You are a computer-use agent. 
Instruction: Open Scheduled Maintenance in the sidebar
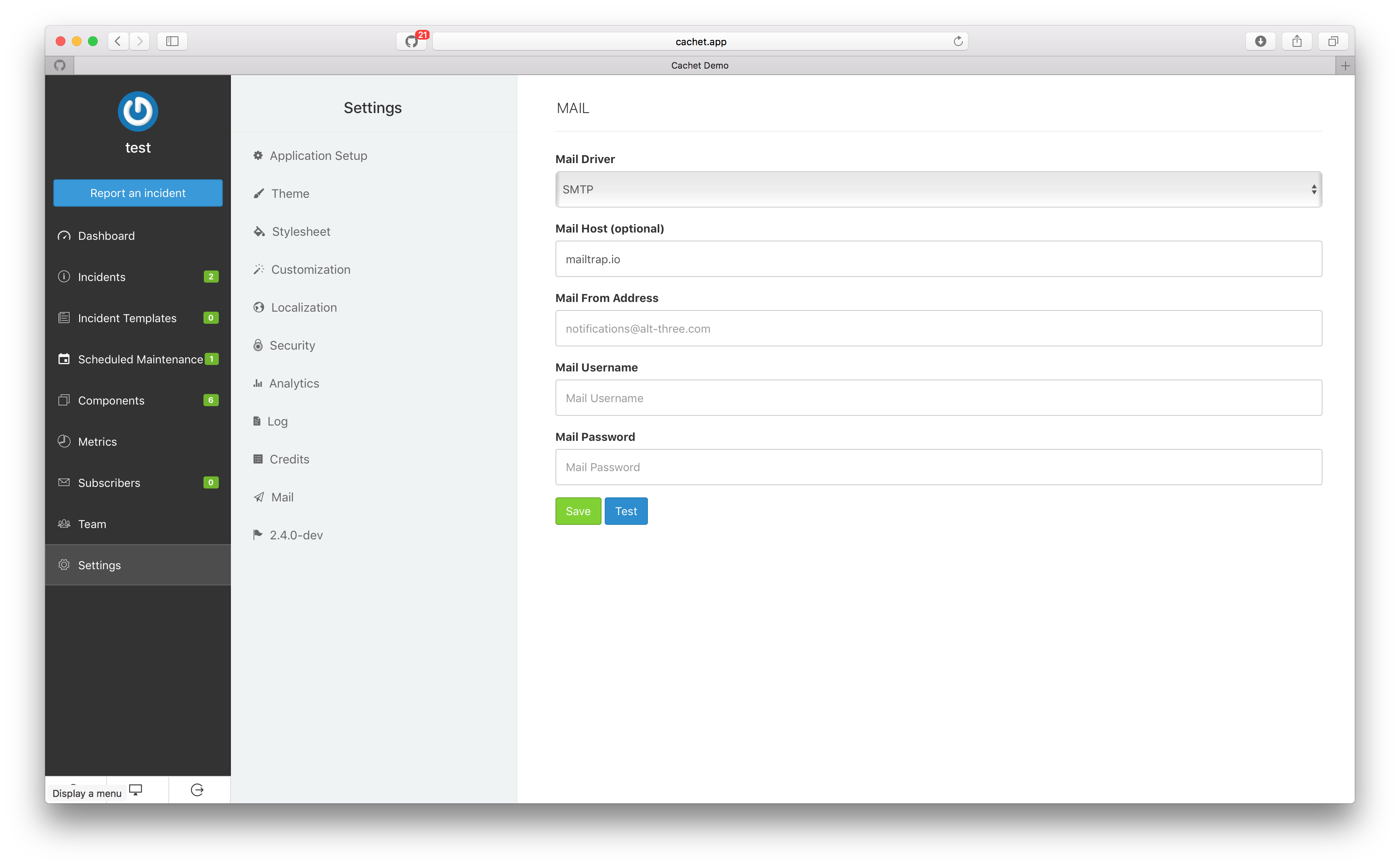click(138, 359)
